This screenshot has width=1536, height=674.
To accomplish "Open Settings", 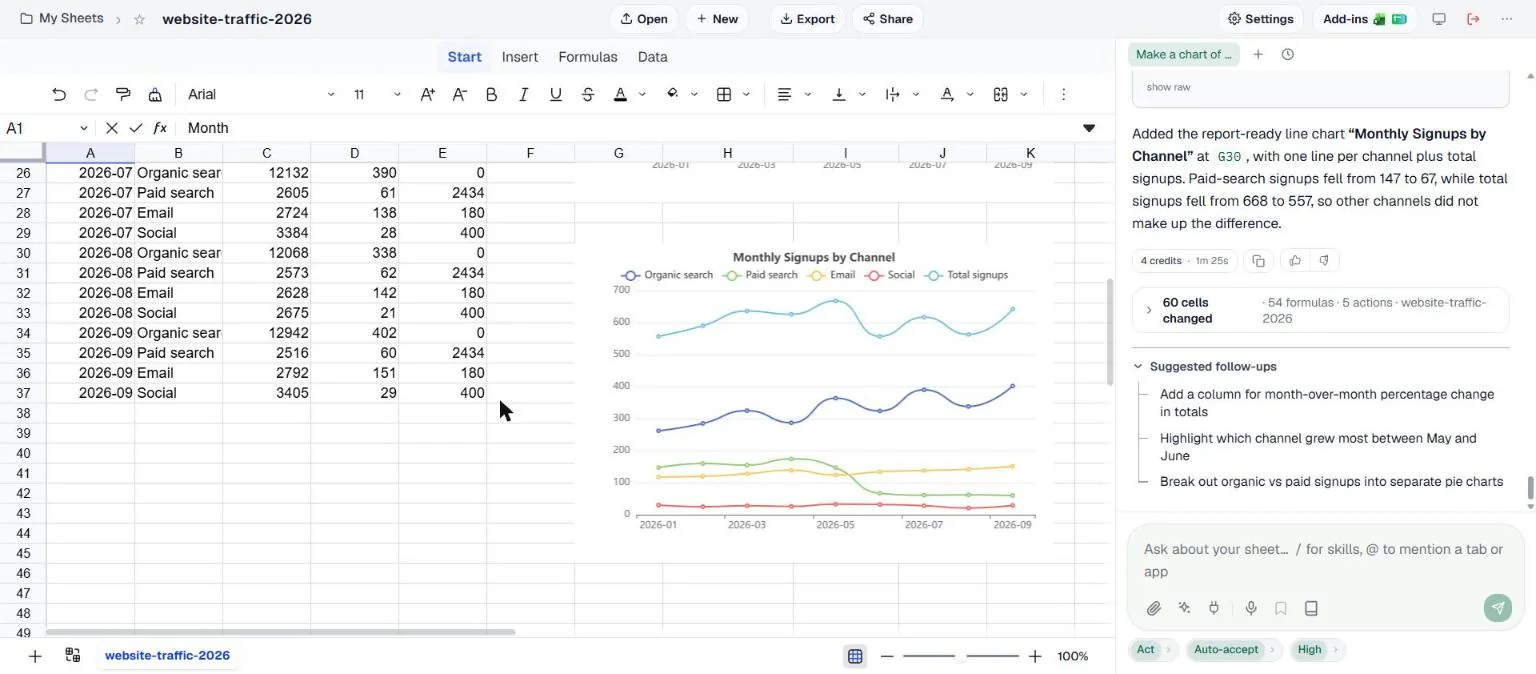I will pos(1260,19).
